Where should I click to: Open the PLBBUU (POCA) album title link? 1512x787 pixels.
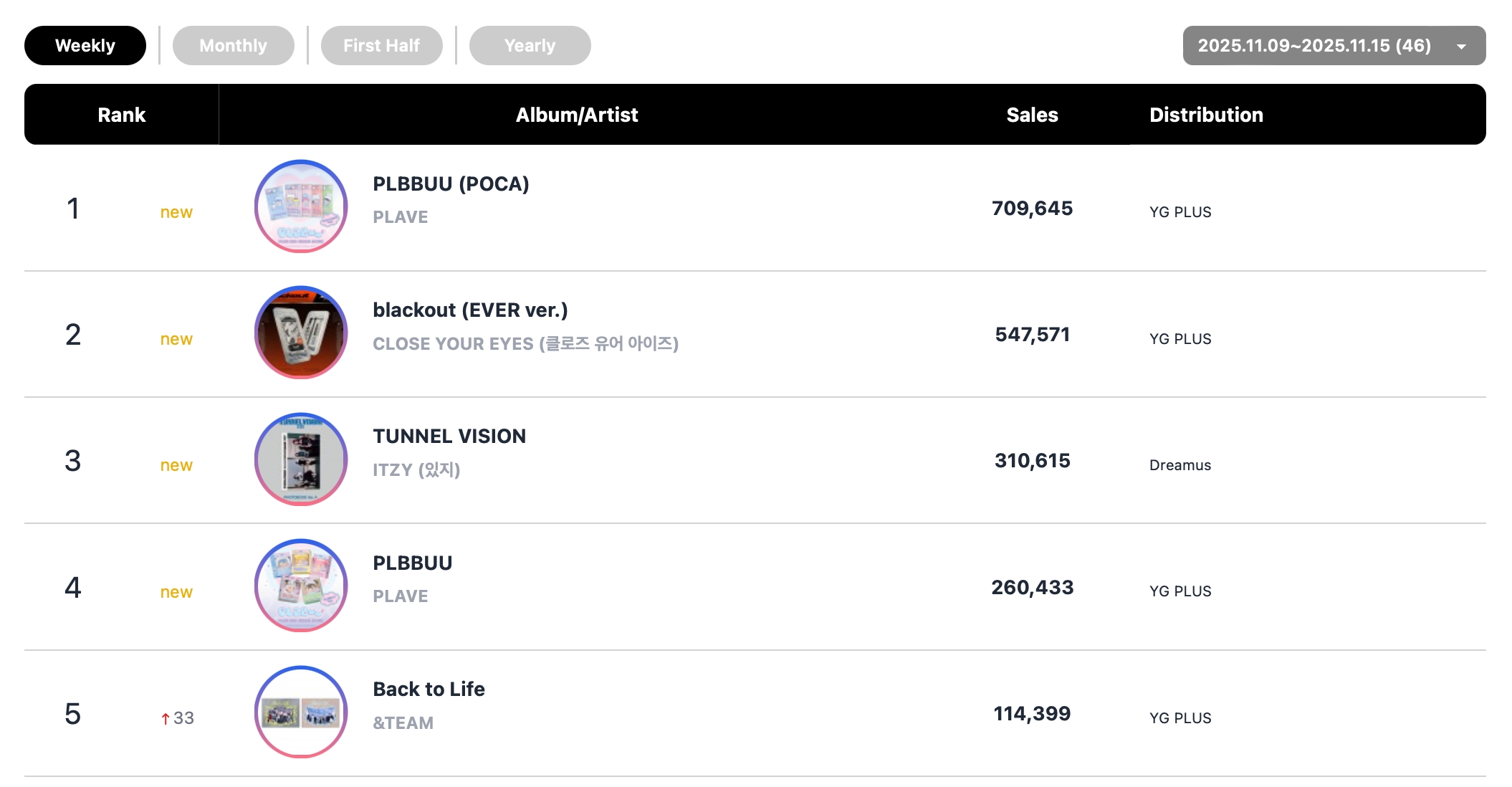(x=451, y=184)
